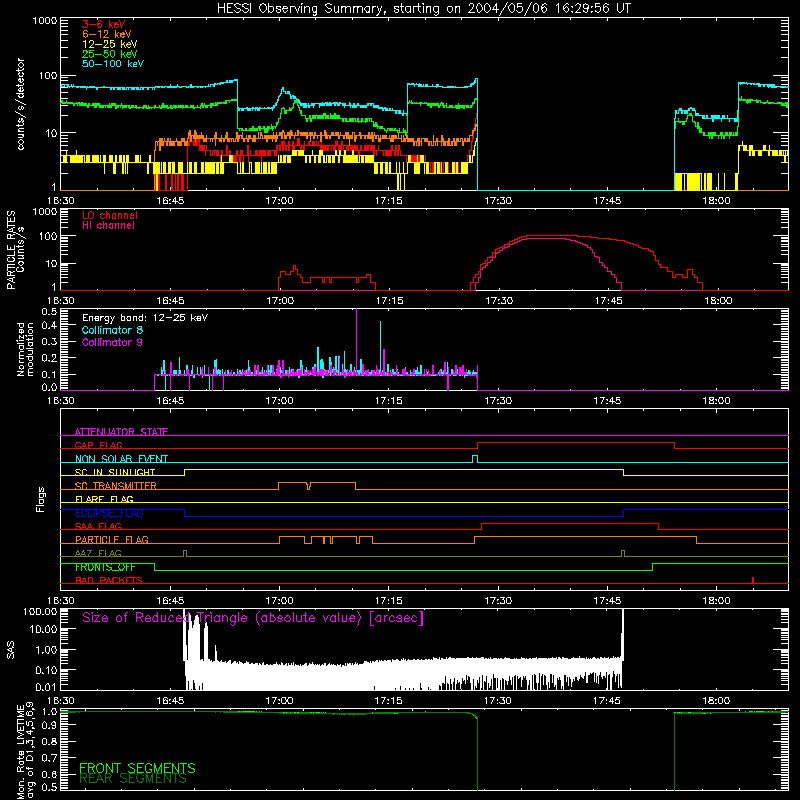
Task: Click the 18:00 tick label under flags panel
Action: (716, 601)
